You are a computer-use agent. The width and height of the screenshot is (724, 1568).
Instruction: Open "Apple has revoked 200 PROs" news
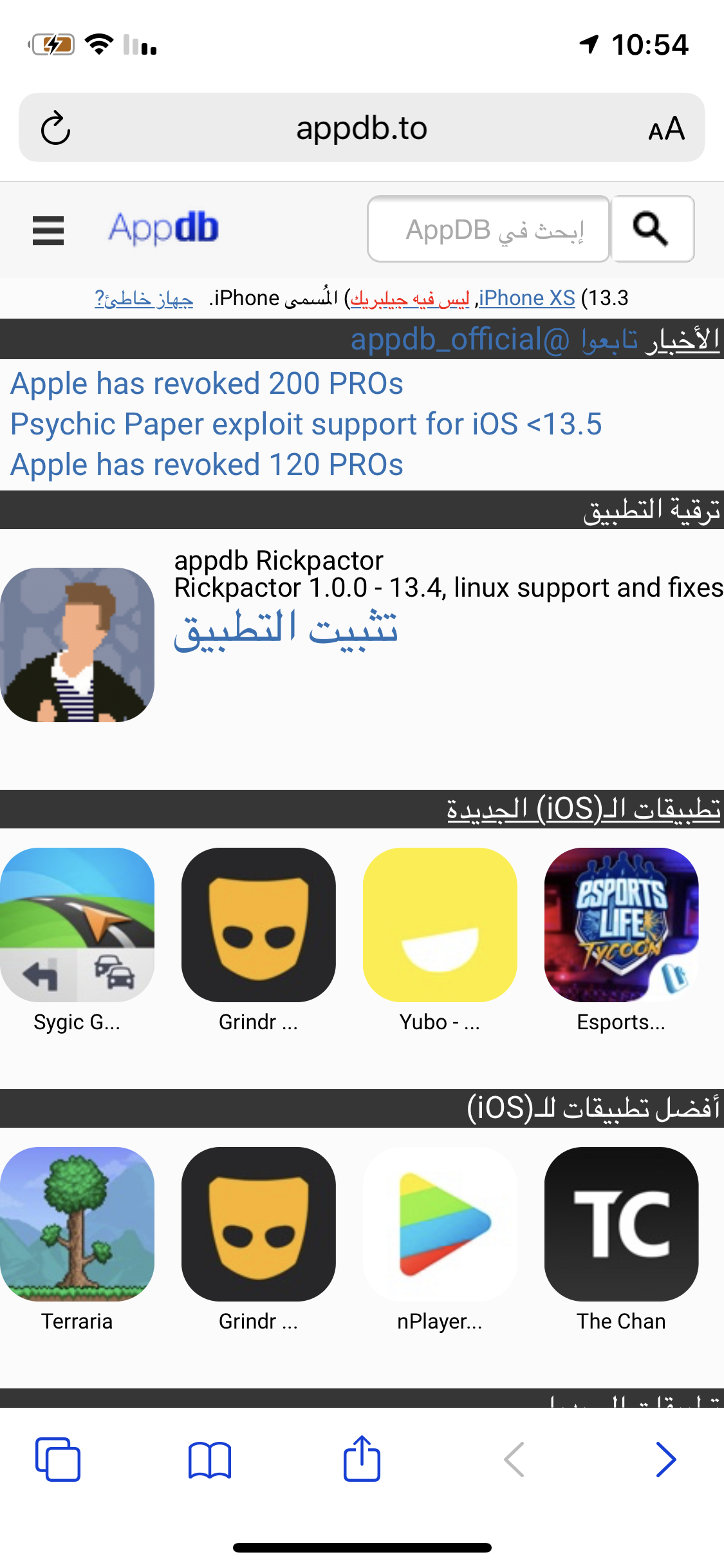[x=207, y=384]
